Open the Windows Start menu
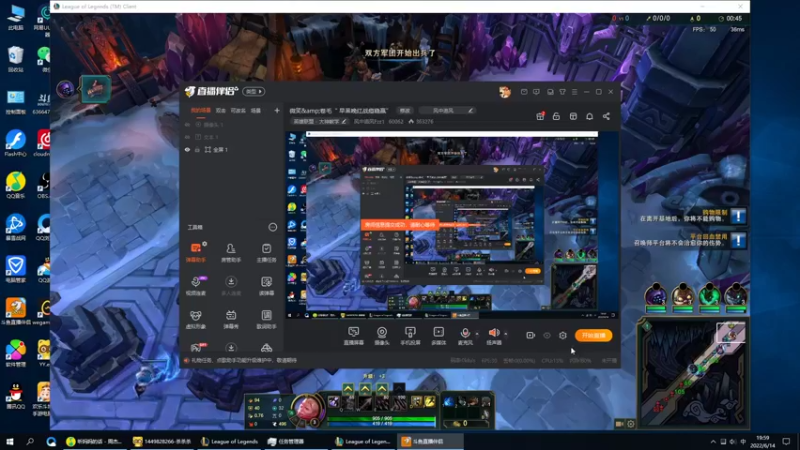The height and width of the screenshot is (450, 800). [x=10, y=441]
